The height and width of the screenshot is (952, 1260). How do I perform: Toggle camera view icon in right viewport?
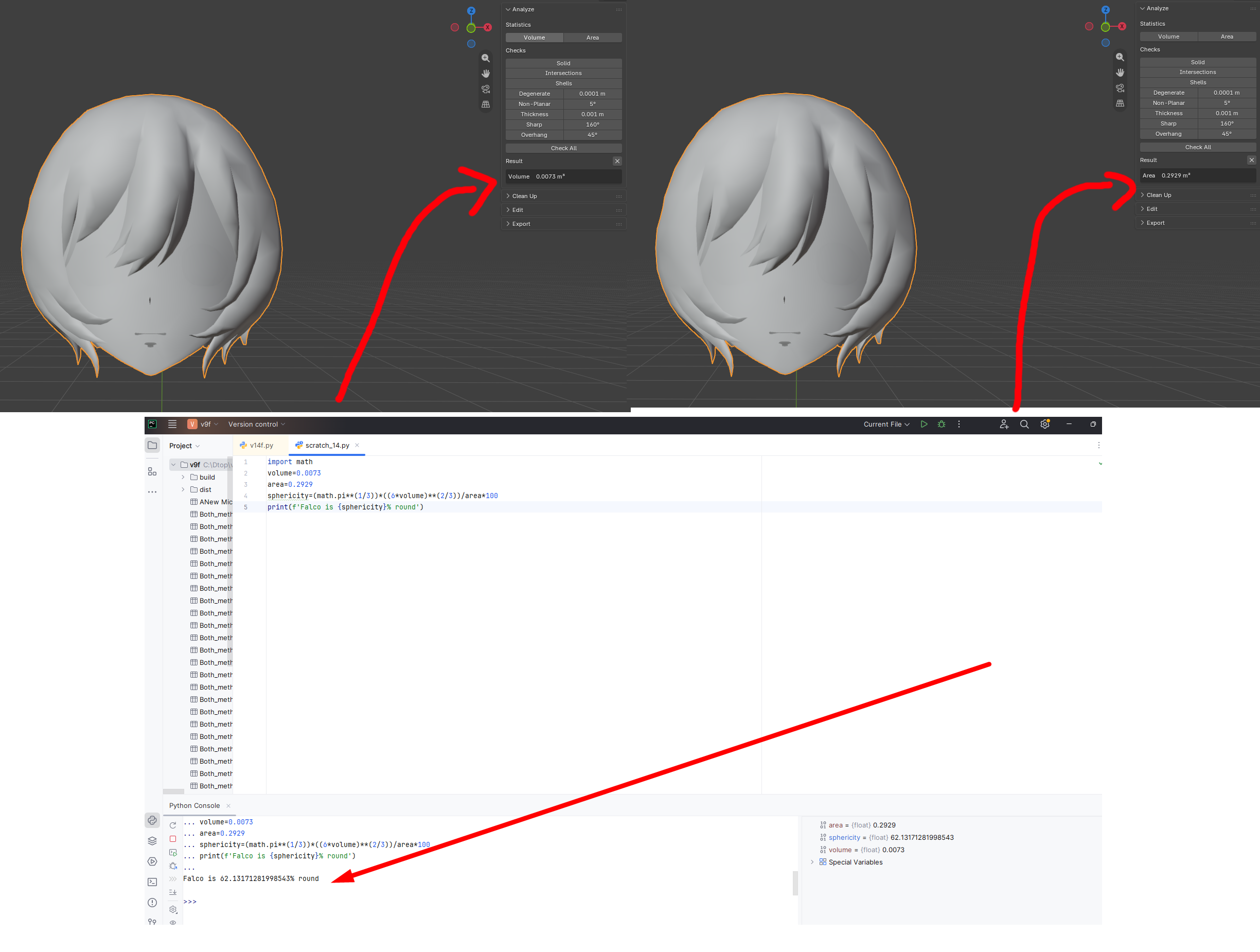coord(1120,89)
